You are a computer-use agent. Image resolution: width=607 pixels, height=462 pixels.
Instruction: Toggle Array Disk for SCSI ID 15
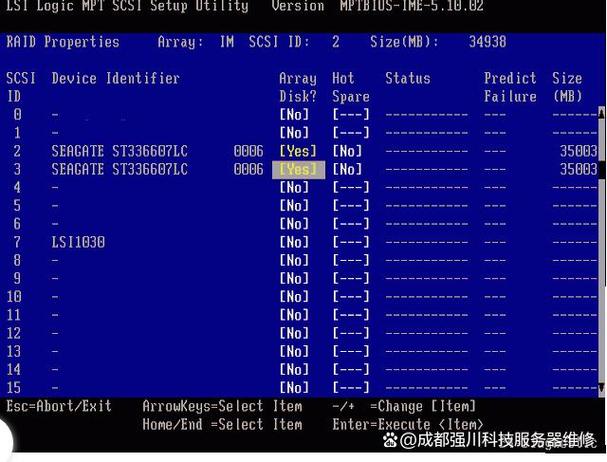click(295, 388)
